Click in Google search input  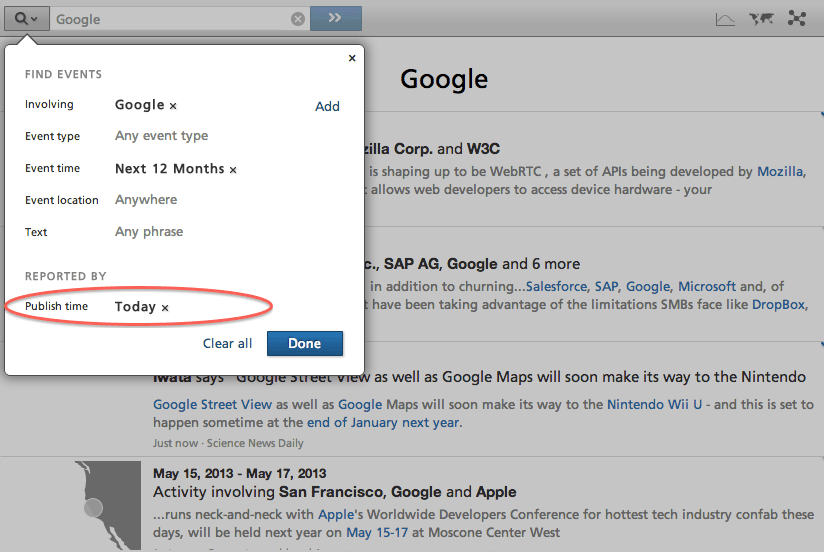coord(171,19)
